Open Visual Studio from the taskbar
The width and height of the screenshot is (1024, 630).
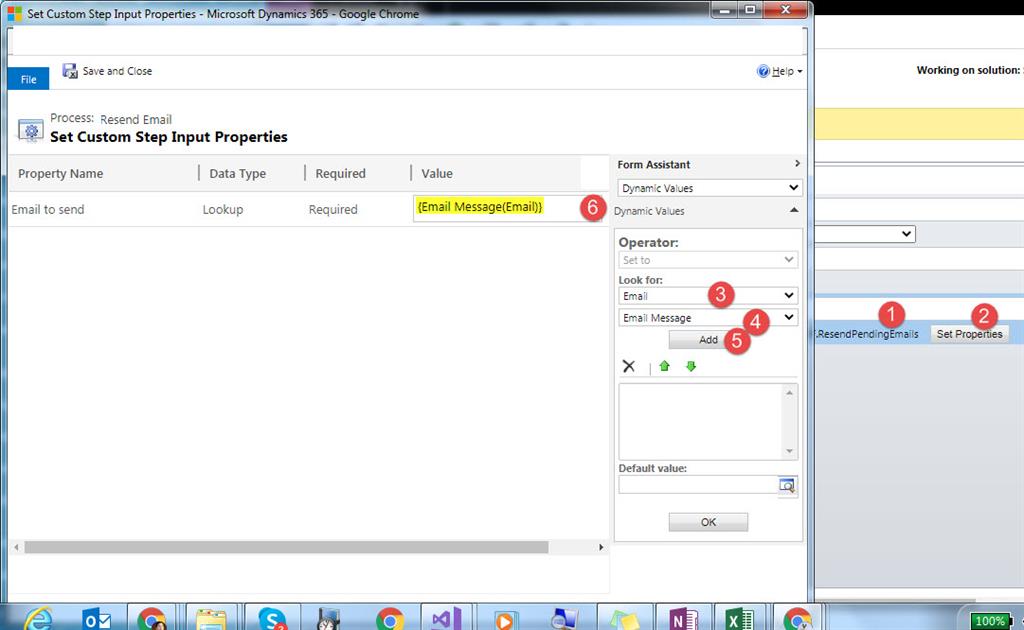(x=446, y=617)
